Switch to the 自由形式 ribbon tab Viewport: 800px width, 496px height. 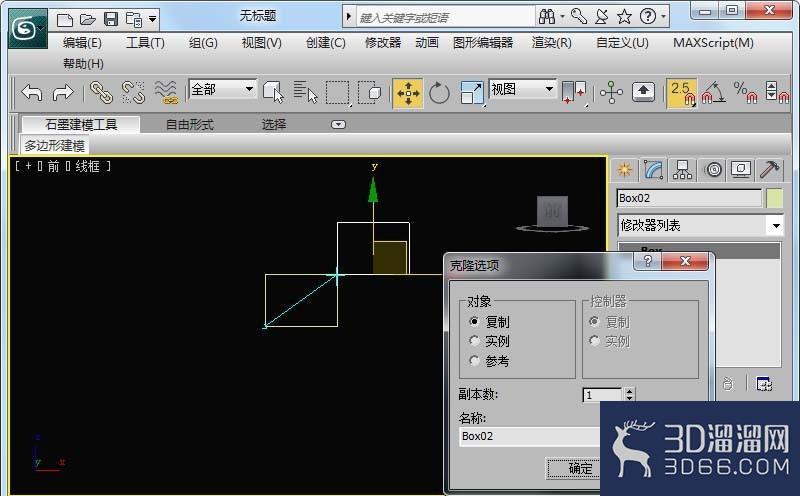(x=190, y=125)
